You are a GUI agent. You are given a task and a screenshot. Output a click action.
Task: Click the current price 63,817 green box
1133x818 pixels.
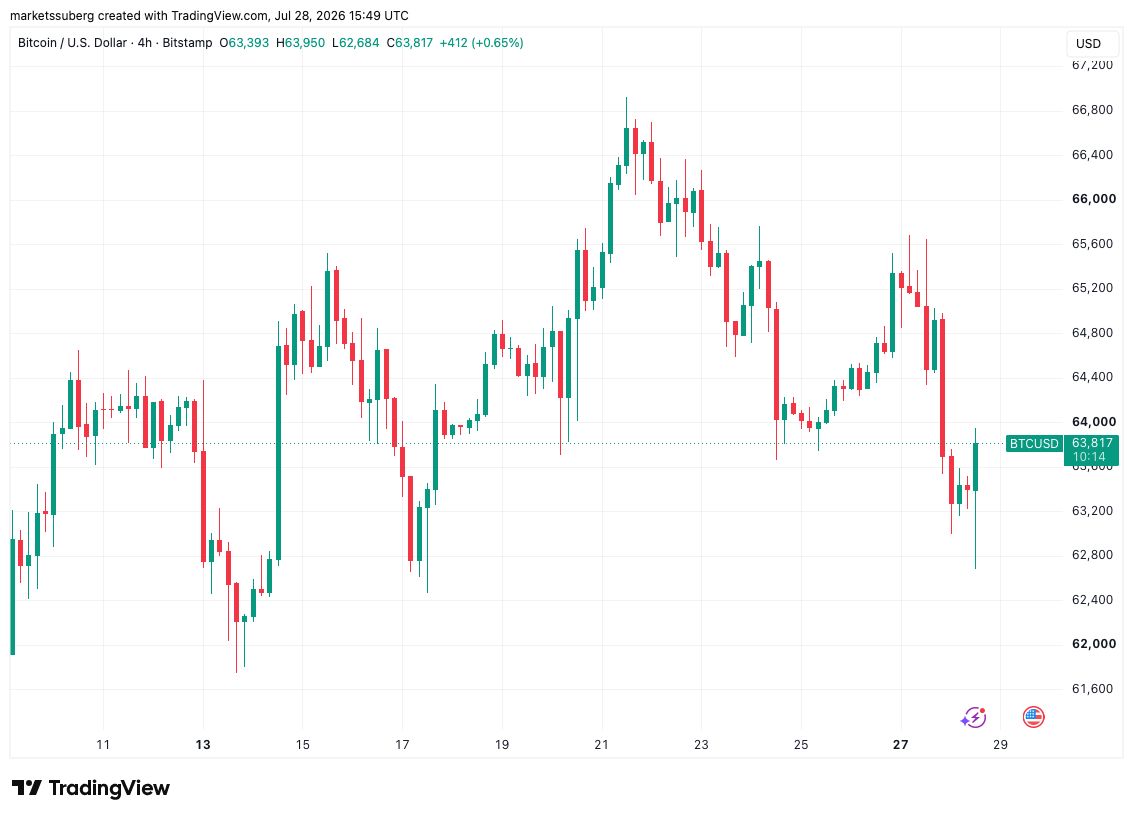tap(1091, 443)
